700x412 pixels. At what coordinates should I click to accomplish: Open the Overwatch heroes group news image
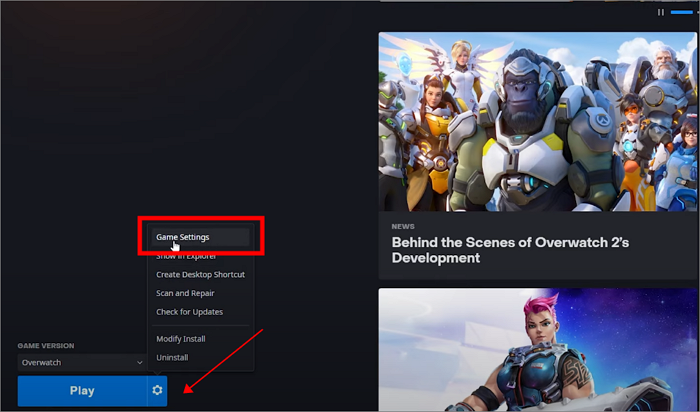click(x=538, y=121)
